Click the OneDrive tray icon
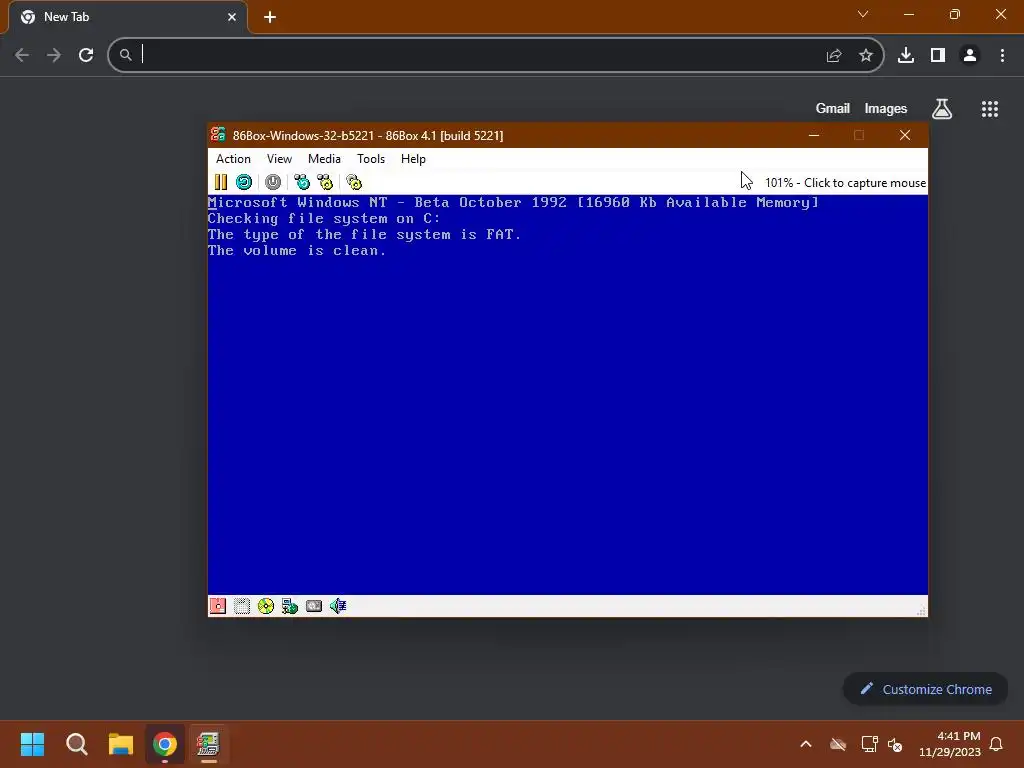Screen dimensions: 1024x768 point(838,744)
